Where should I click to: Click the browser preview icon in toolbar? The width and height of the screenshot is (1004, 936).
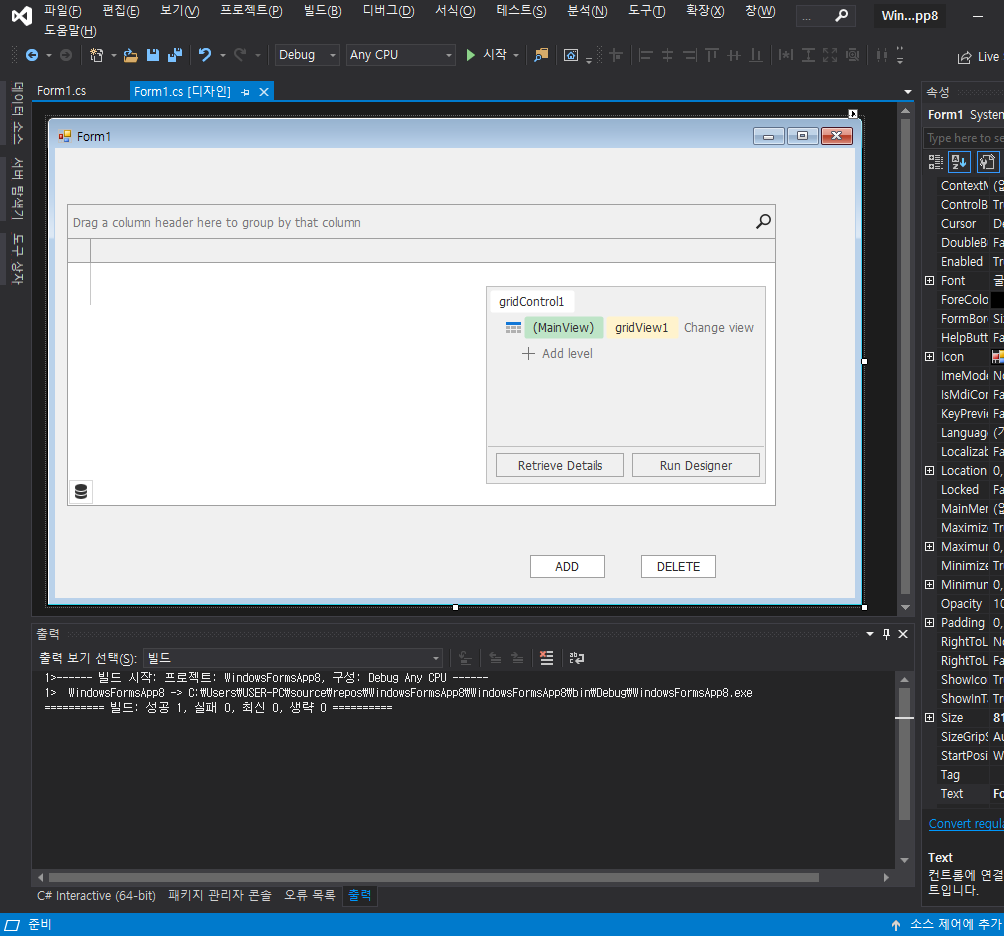(x=571, y=56)
